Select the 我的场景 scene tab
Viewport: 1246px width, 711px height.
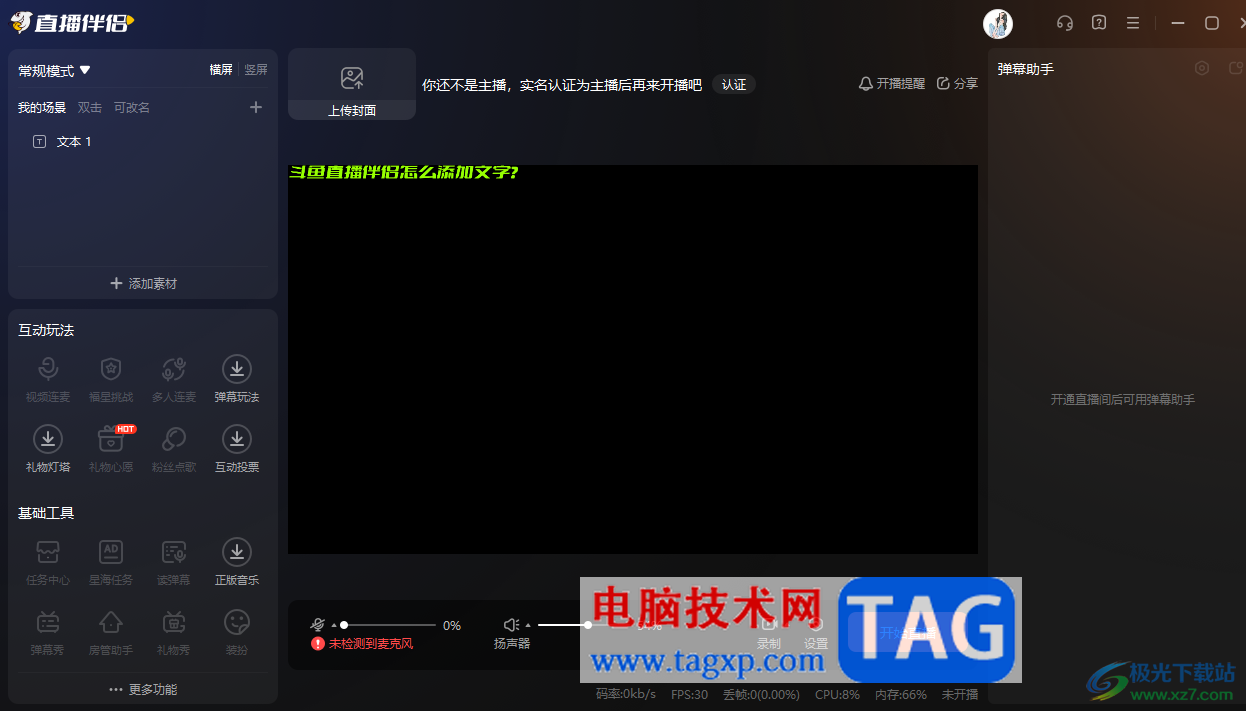coord(42,108)
